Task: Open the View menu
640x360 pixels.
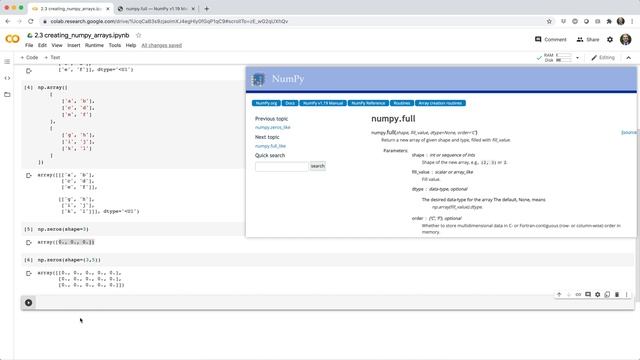Action: tap(57, 45)
